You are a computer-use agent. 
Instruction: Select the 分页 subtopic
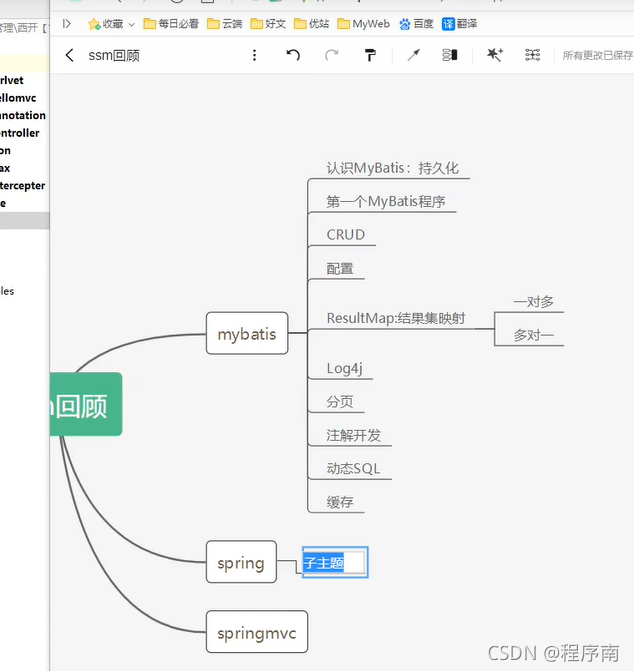click(340, 402)
